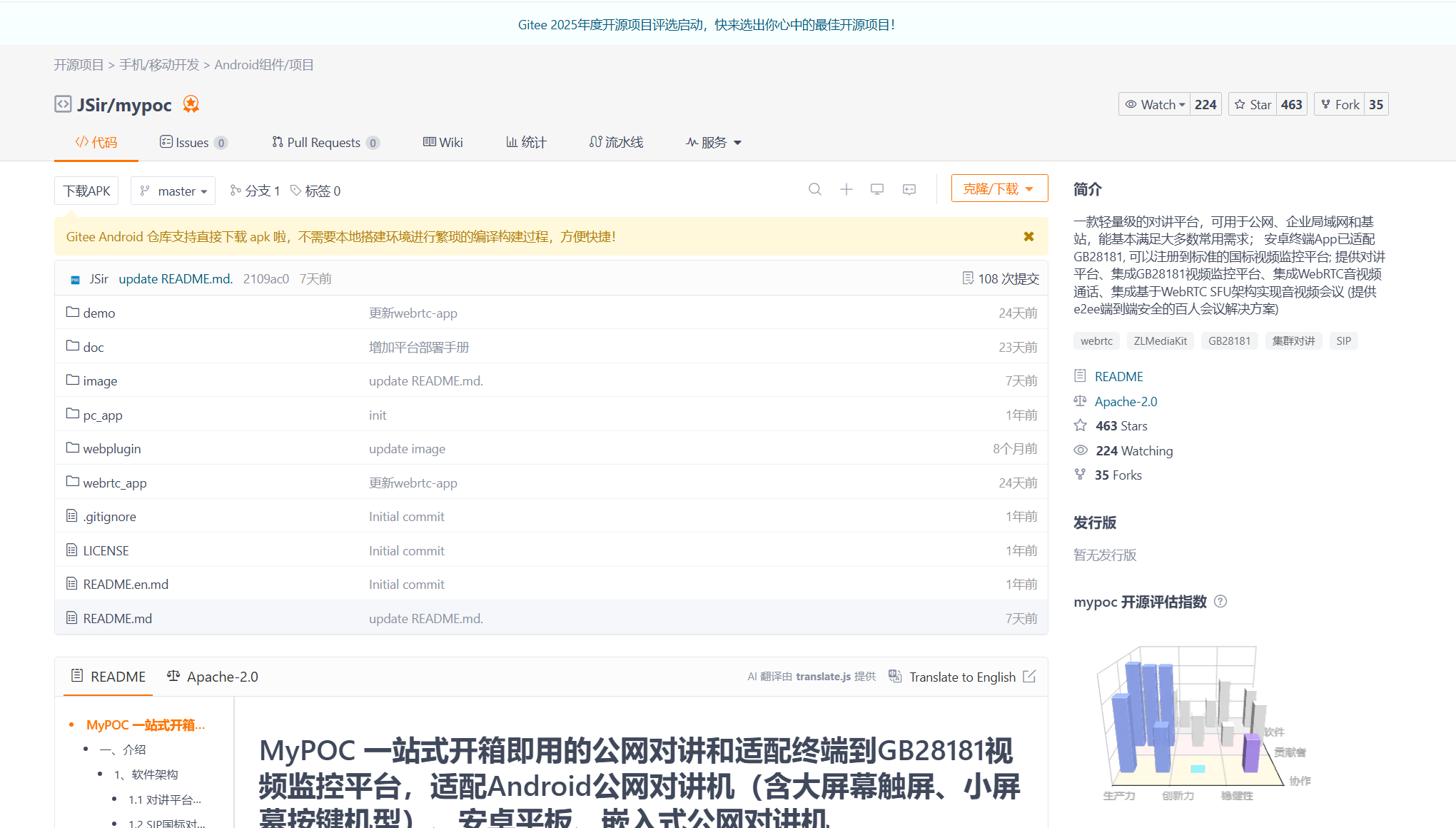The height and width of the screenshot is (828, 1456).
Task: Expand the master branch selector
Action: click(173, 191)
